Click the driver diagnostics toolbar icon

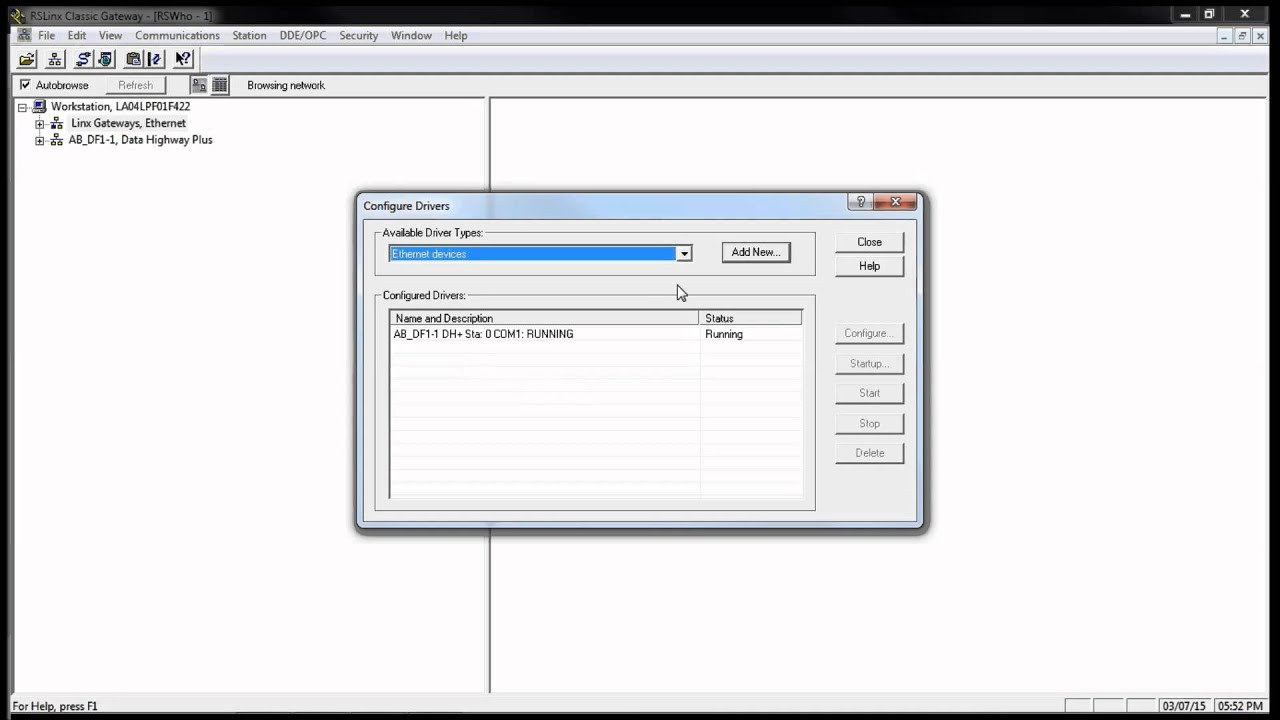click(105, 59)
